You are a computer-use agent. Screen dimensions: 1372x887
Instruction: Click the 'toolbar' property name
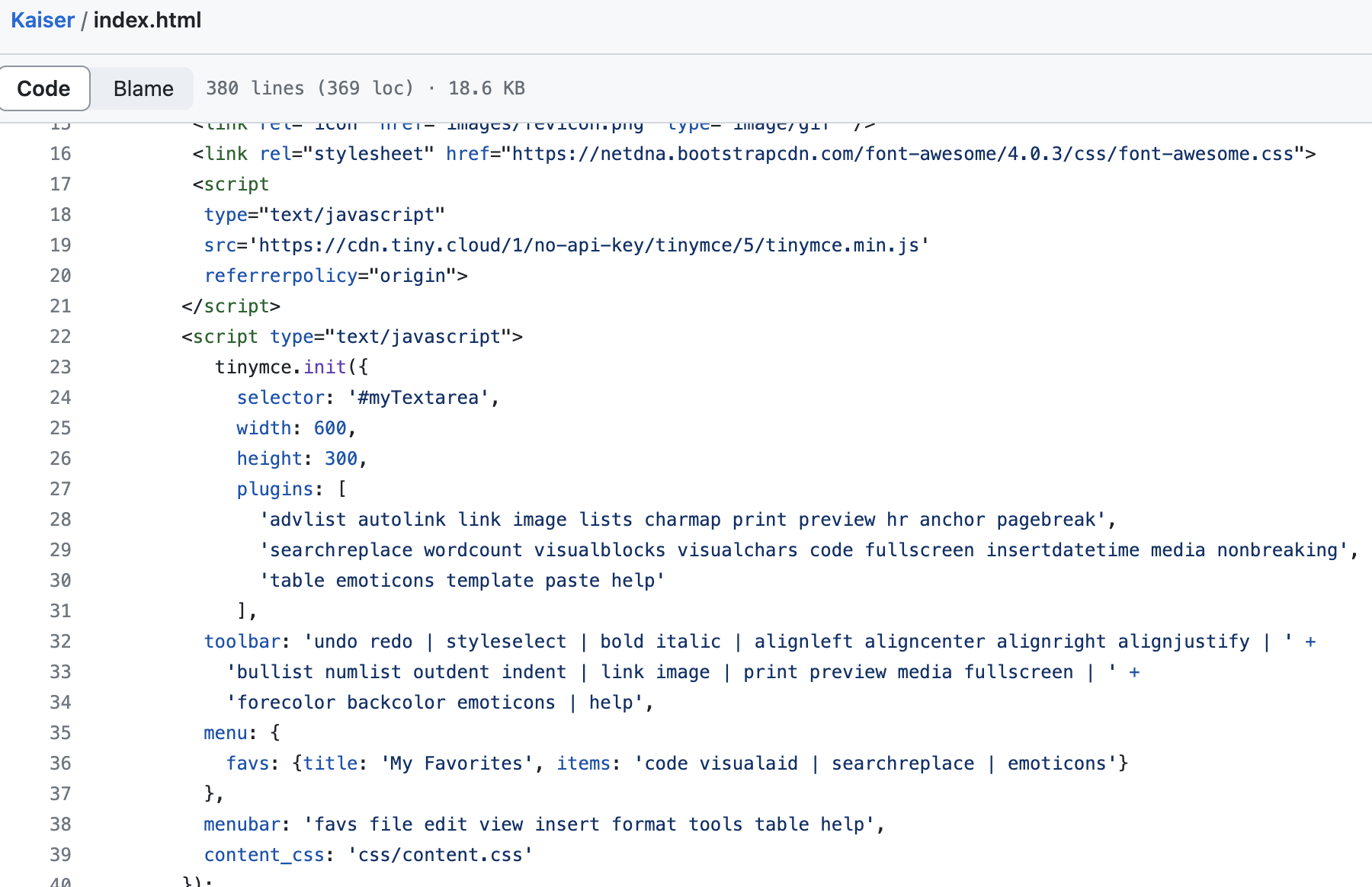(x=242, y=642)
